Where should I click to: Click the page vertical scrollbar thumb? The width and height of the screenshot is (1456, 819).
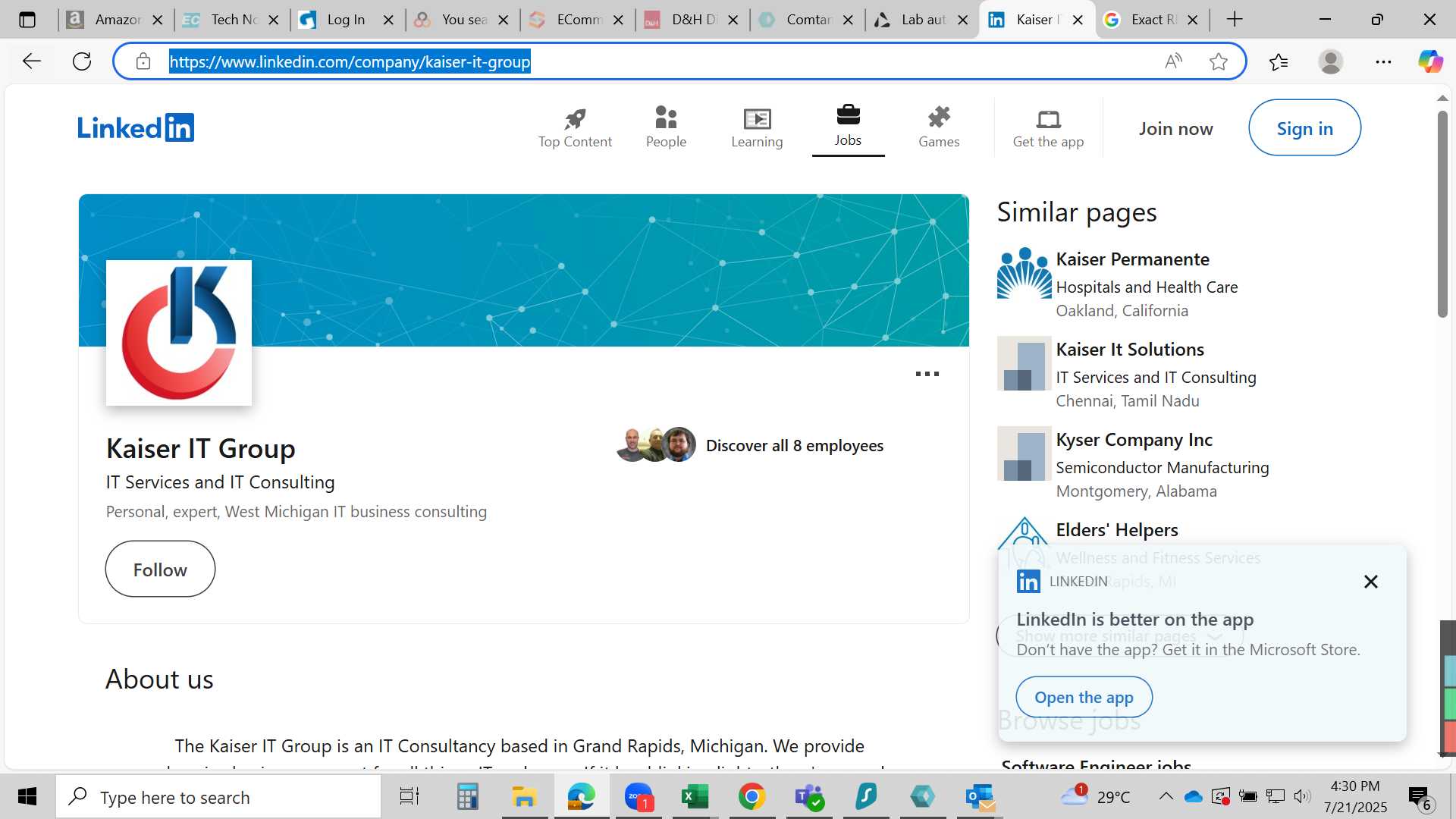(1442, 214)
